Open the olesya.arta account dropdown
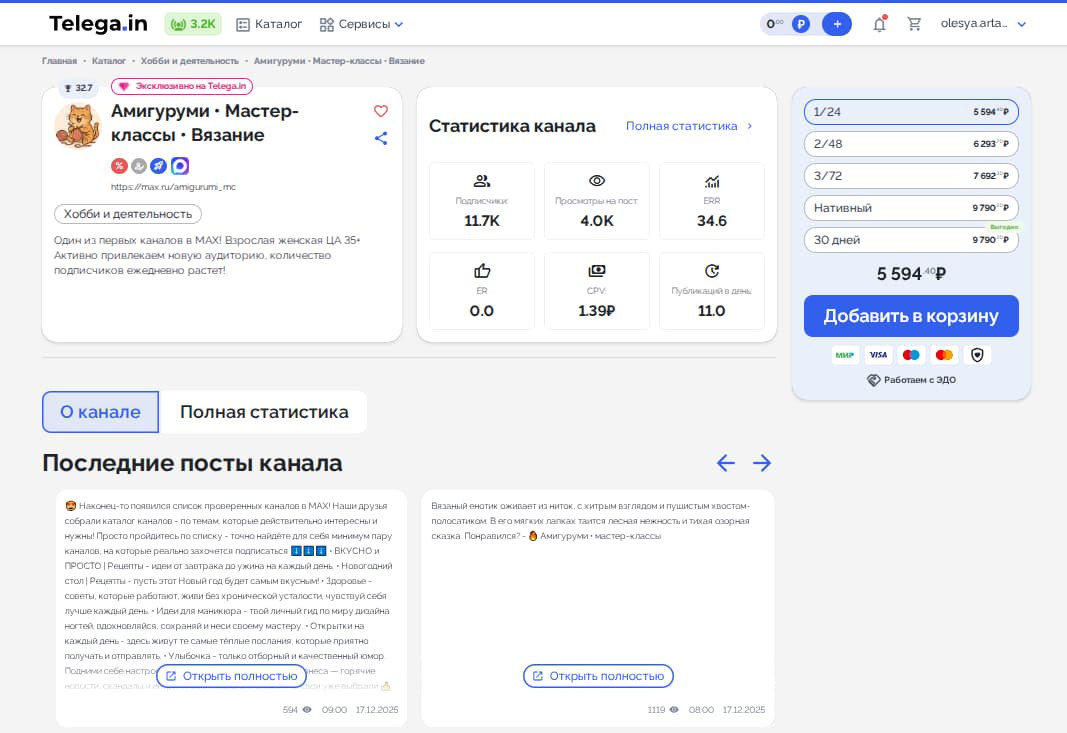 click(x=983, y=24)
